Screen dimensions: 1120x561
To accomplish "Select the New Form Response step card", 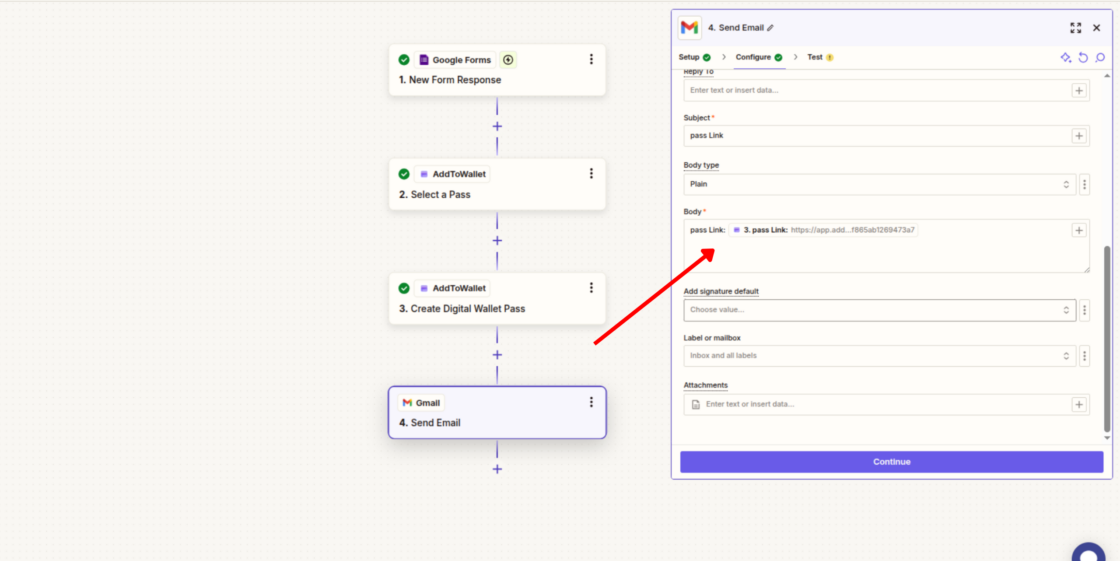I will click(x=497, y=70).
